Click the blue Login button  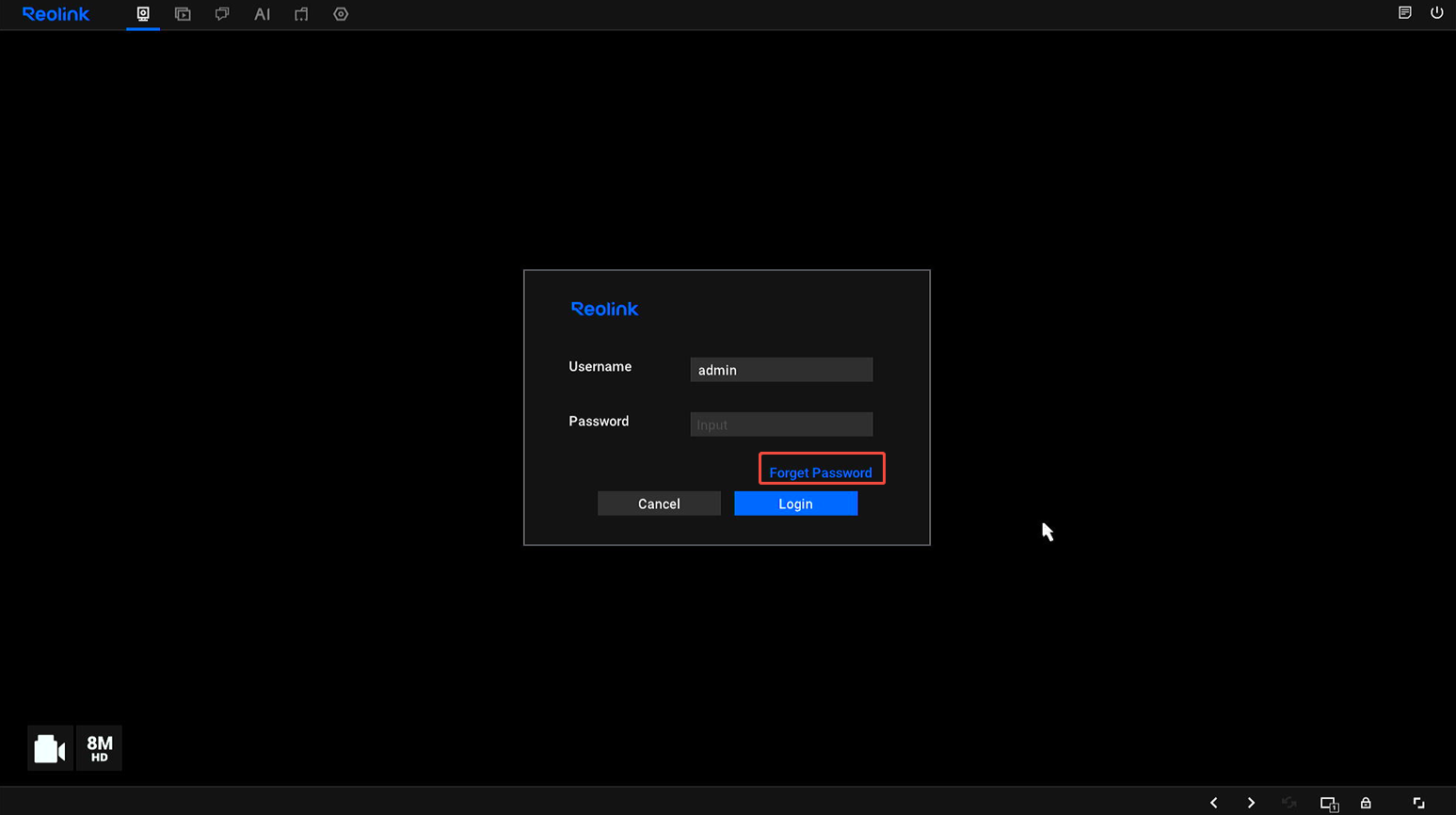[x=795, y=503]
